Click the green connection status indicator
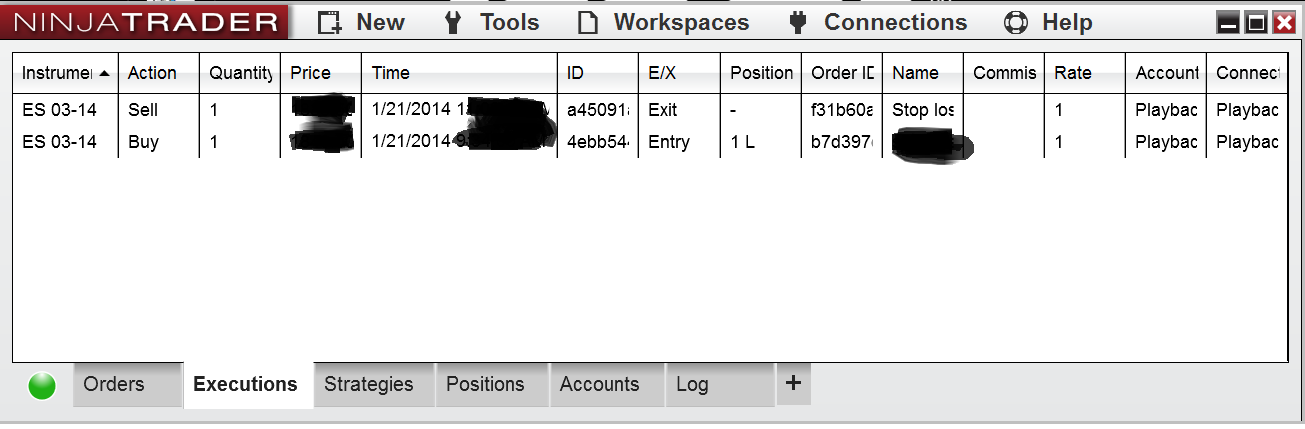 point(42,386)
